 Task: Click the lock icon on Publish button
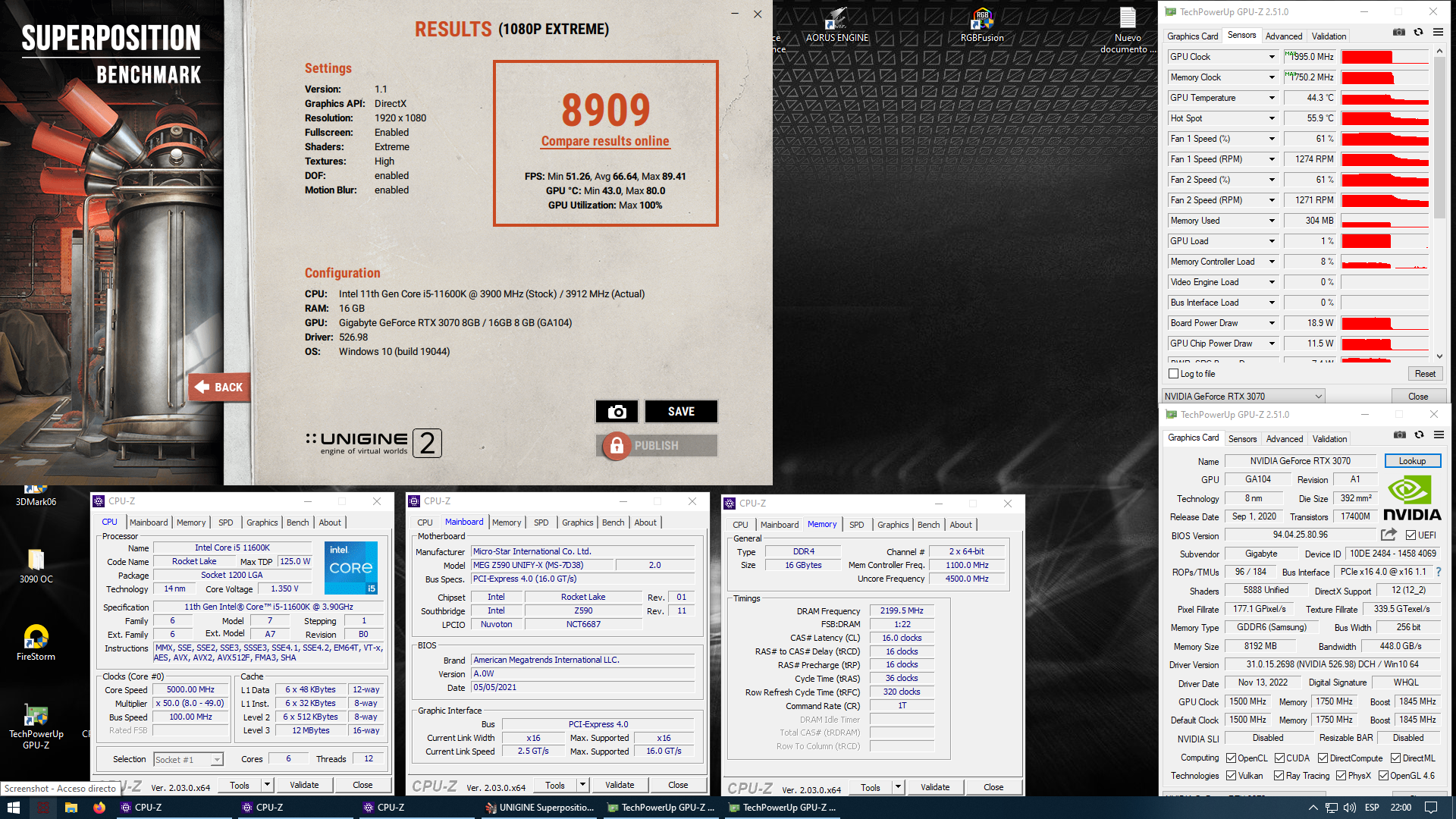coord(617,446)
